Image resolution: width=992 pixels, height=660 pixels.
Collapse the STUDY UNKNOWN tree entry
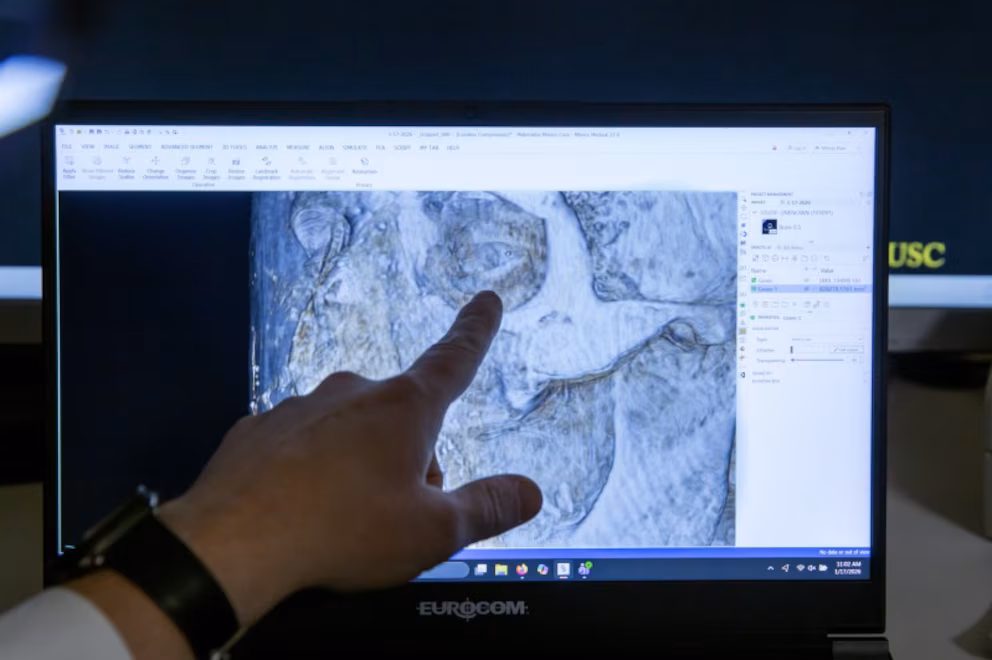(x=754, y=213)
